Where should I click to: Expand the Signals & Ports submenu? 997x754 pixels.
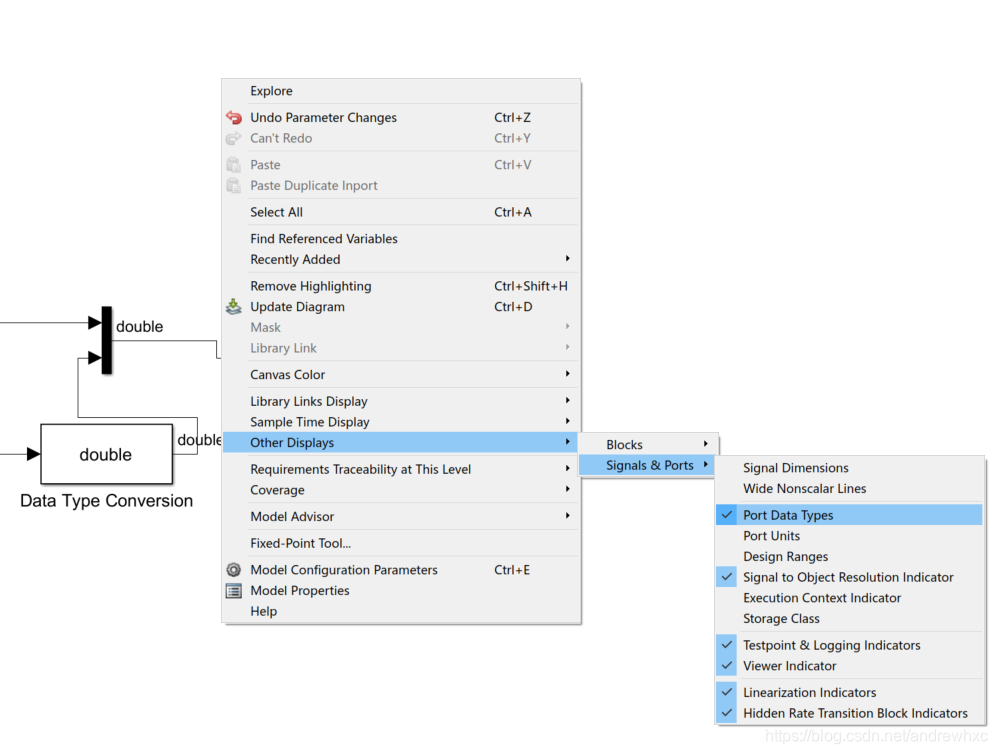(x=648, y=465)
